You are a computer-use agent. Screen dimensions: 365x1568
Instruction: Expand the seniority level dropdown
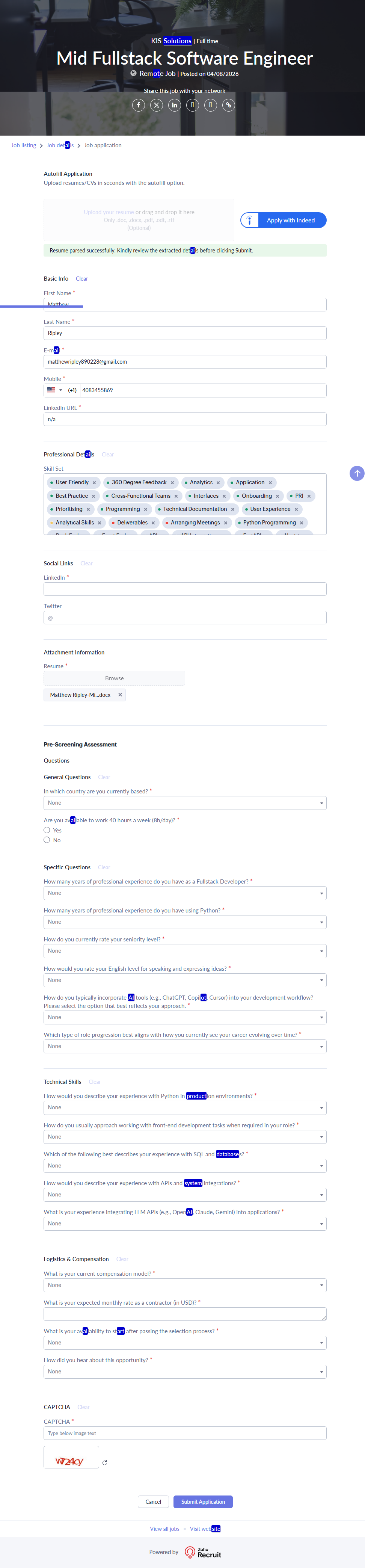pos(185,951)
